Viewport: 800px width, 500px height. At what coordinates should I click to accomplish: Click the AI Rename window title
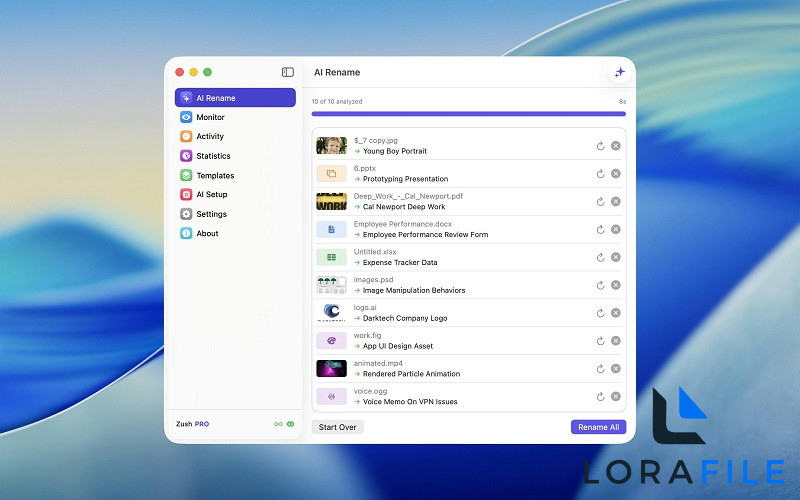point(337,72)
